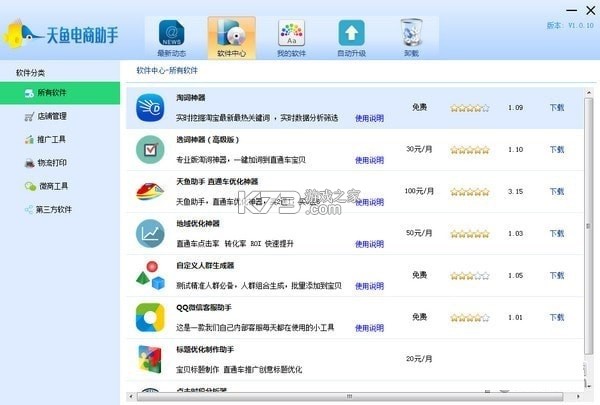Viewport: 600px width, 405px height.
Task: Open 使用说明 for 自定义人群生成器
Action: [x=369, y=286]
